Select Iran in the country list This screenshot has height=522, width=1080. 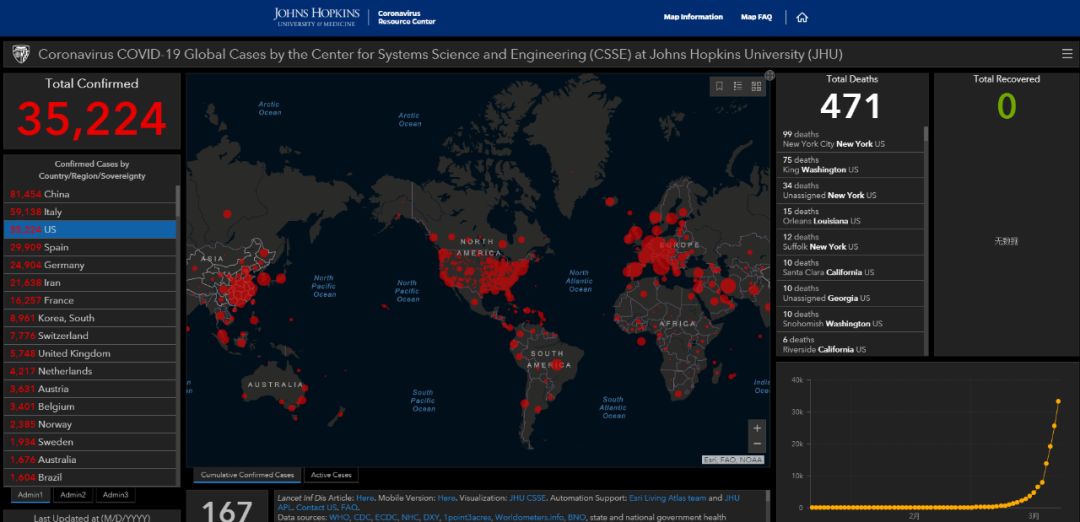pos(90,283)
